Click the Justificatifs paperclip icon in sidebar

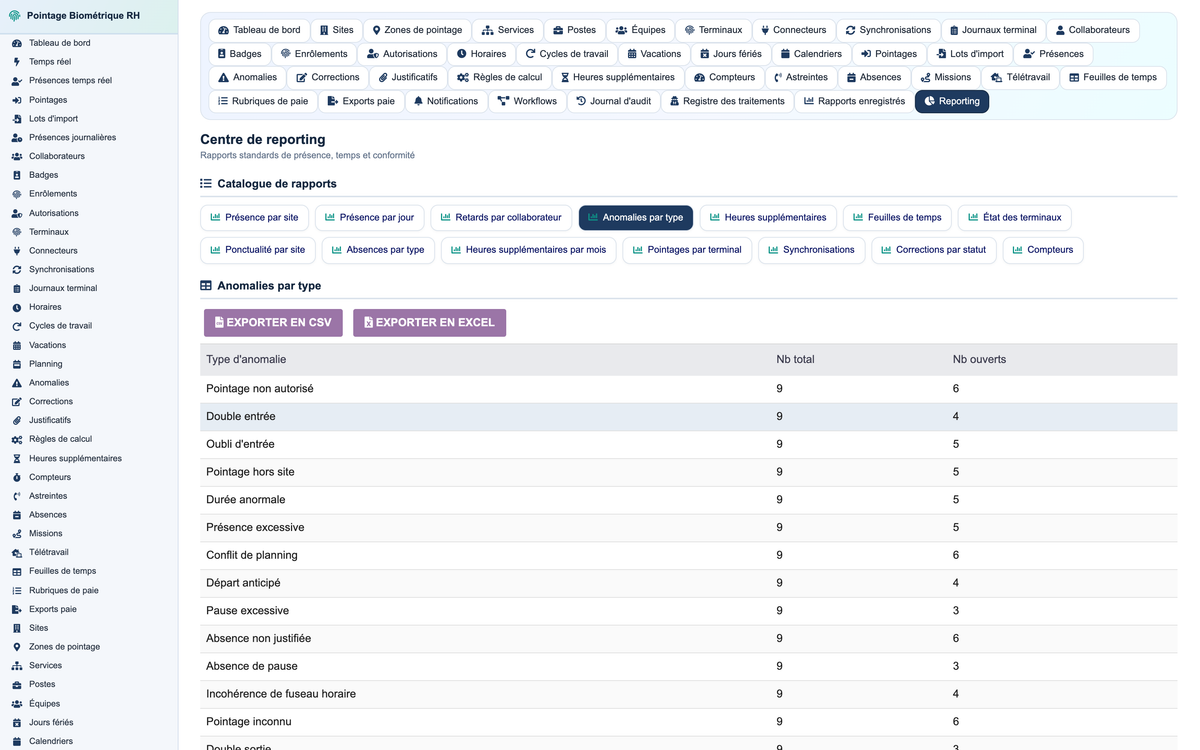17,421
